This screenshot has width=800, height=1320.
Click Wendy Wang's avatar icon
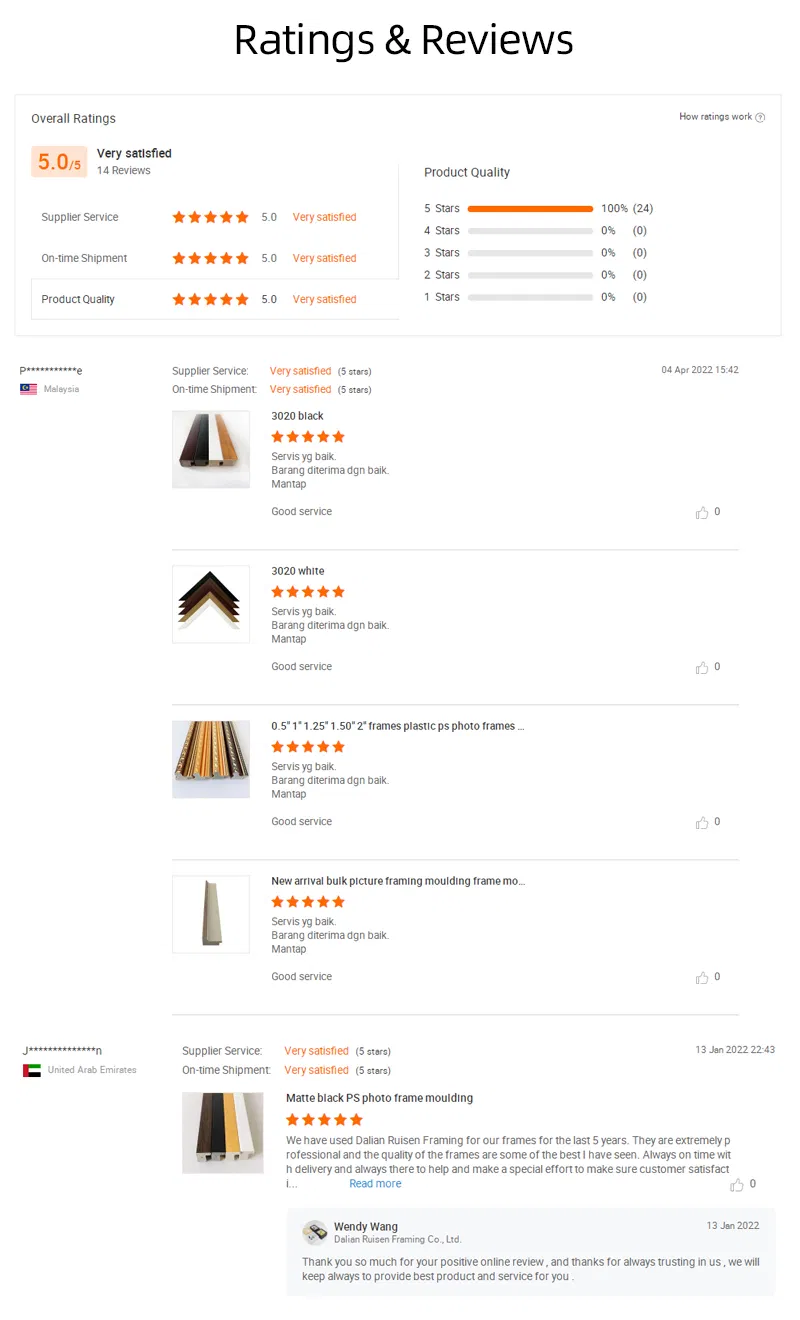point(315,1231)
